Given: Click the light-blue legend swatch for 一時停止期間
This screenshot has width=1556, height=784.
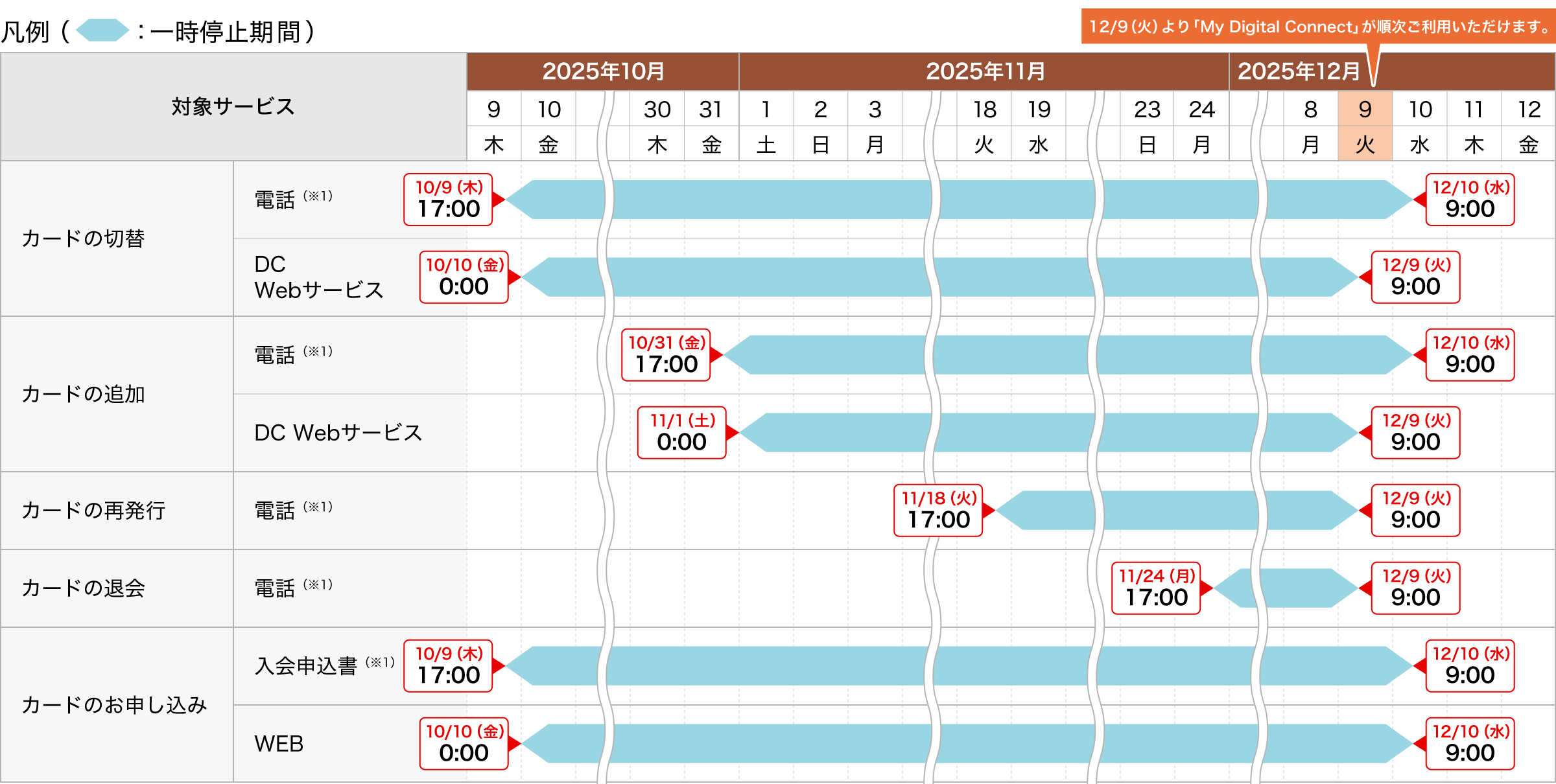Looking at the screenshot, I should (102, 30).
